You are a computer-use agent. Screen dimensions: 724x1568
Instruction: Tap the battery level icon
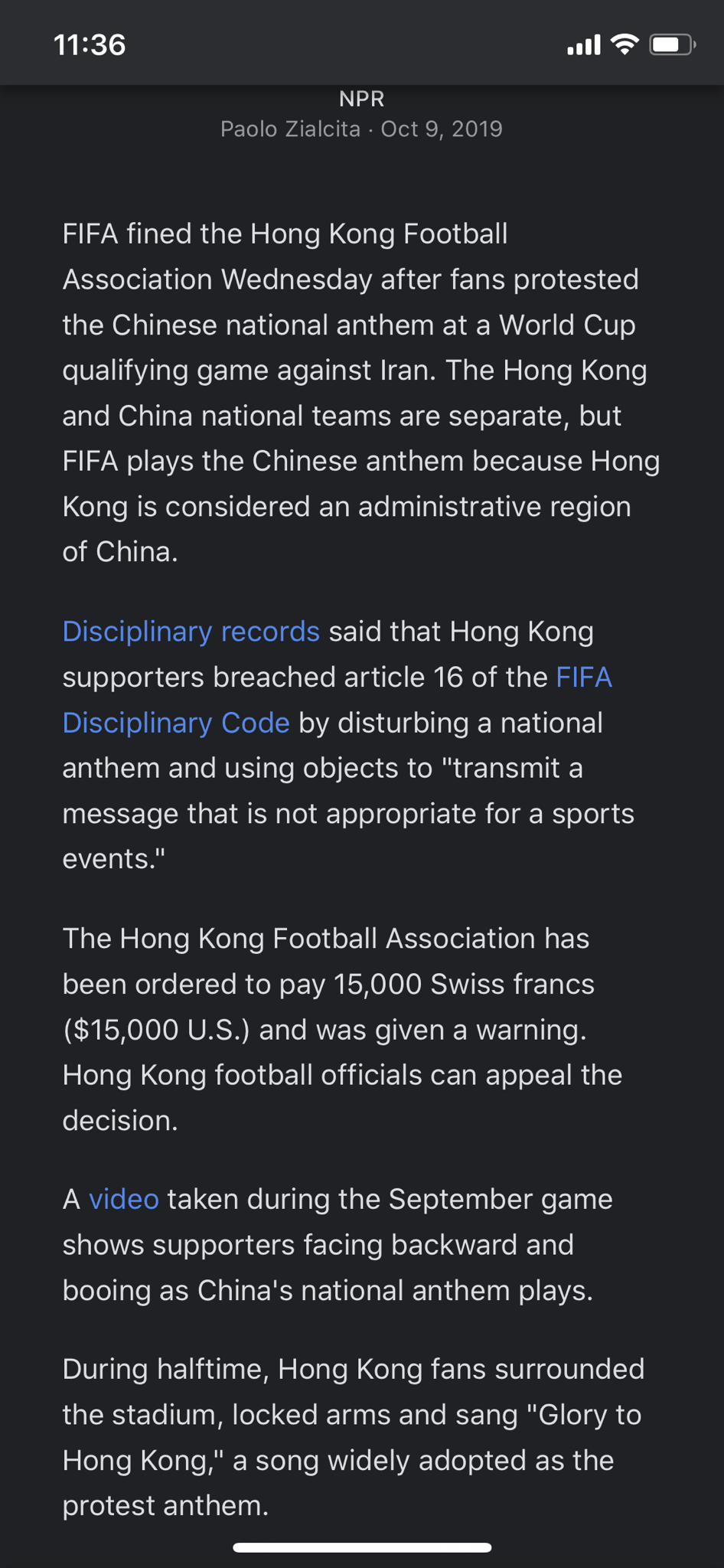672,45
